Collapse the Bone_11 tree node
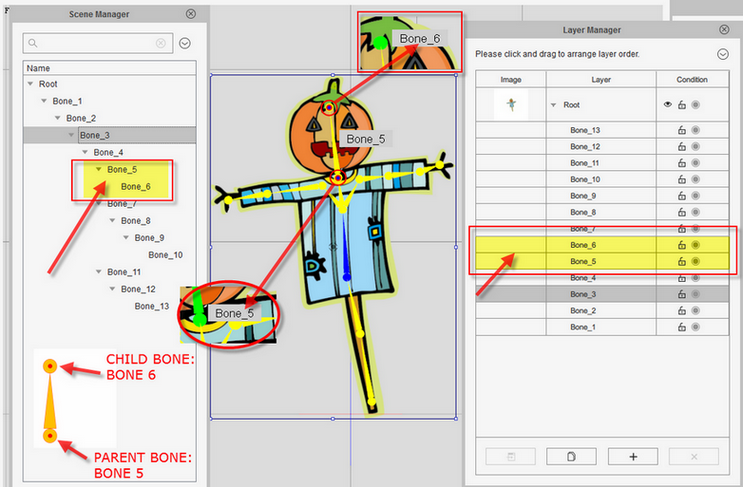This screenshot has height=487, width=743. 99,272
